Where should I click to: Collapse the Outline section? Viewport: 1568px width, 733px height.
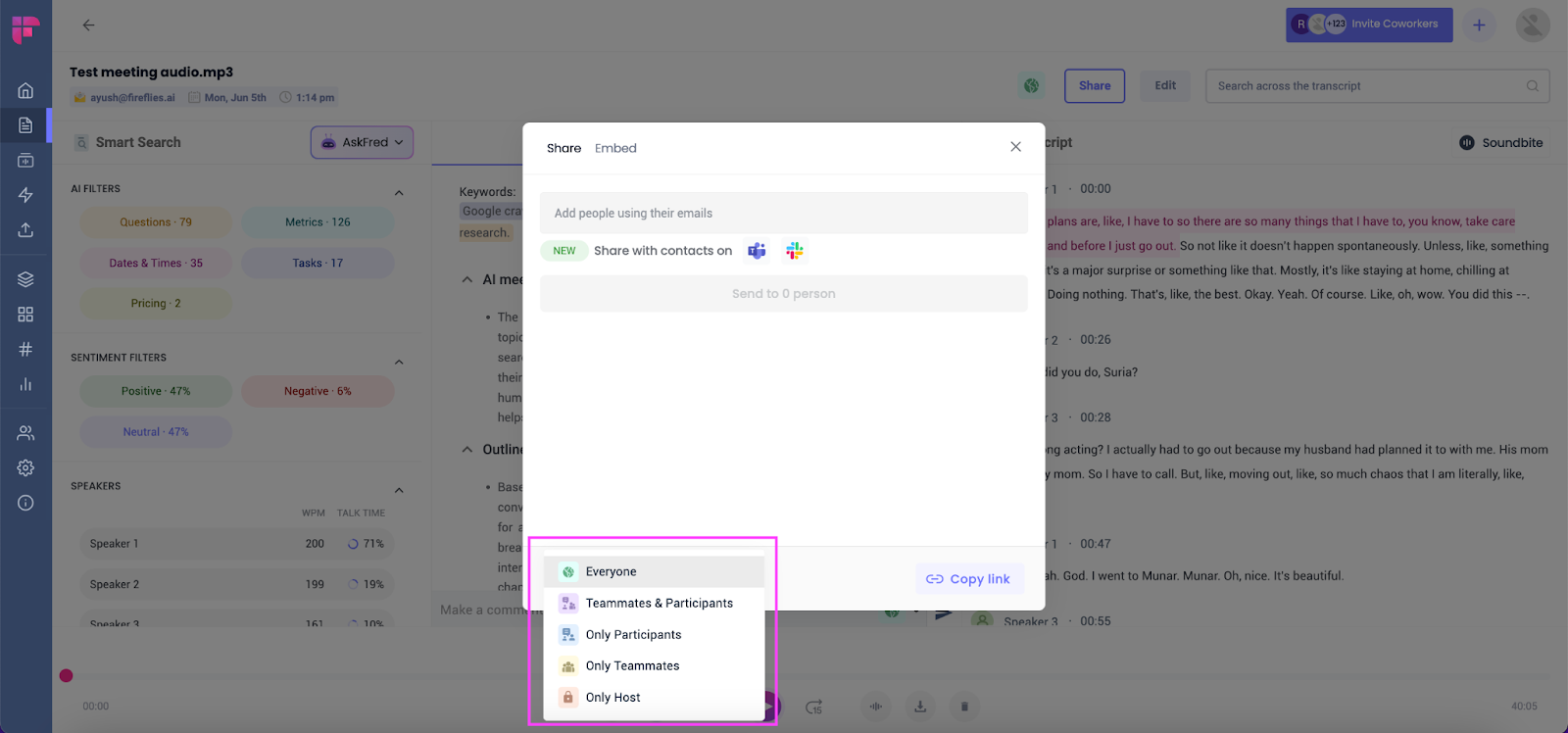[x=466, y=450]
